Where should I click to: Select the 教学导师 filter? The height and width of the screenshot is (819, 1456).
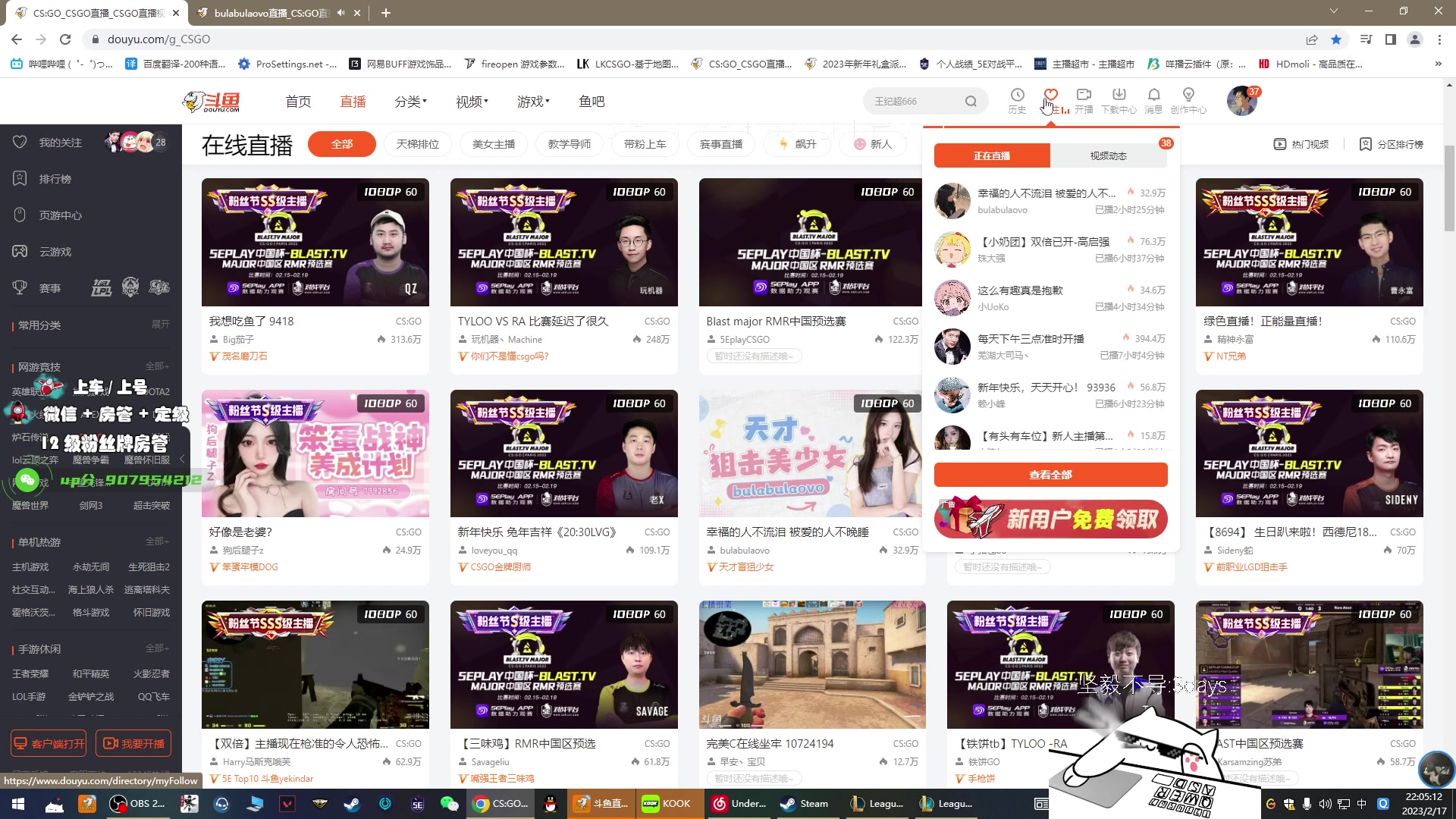tap(570, 144)
